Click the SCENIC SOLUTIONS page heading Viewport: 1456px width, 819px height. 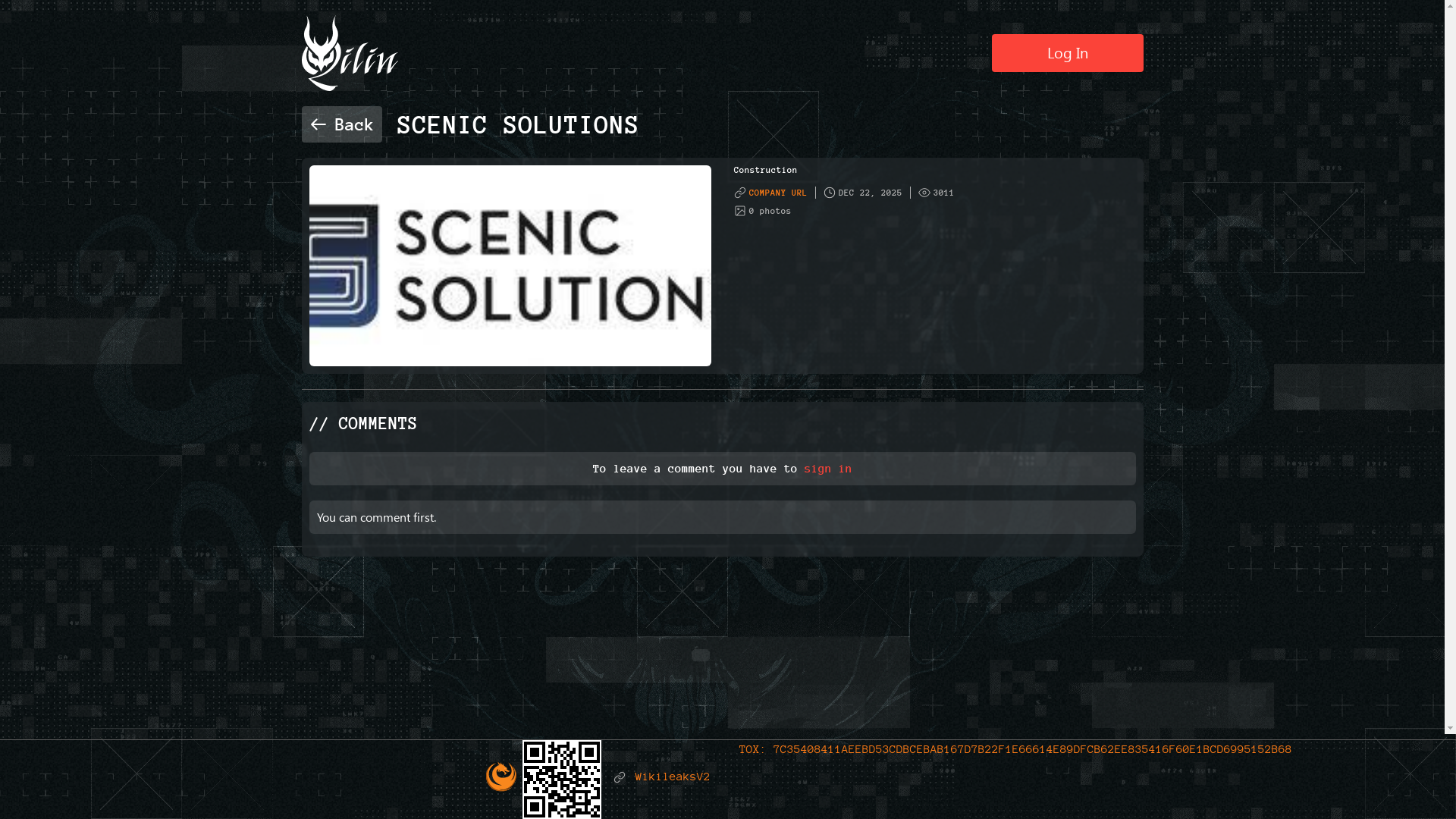[517, 125]
